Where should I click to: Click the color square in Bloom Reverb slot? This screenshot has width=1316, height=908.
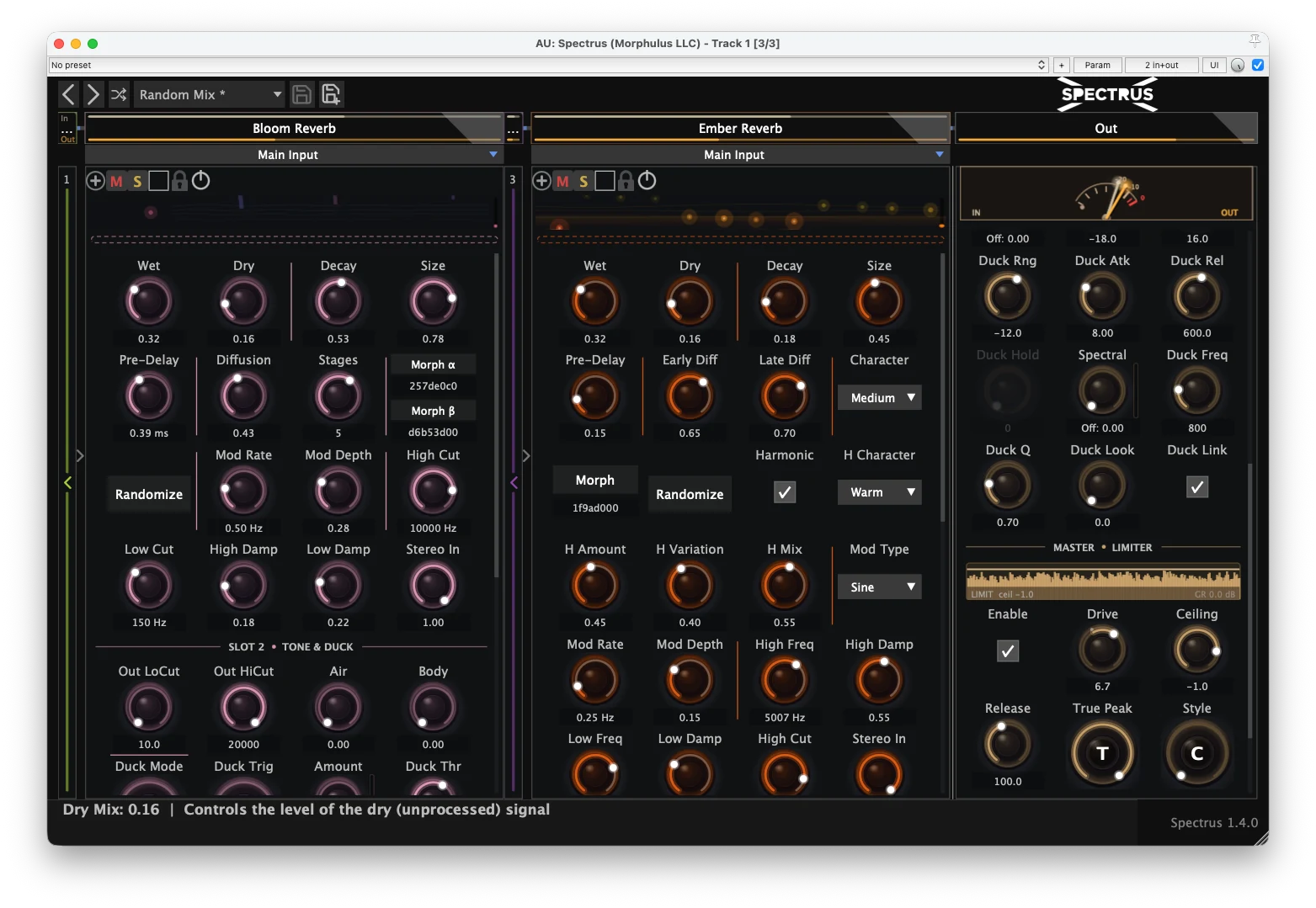pos(158,181)
